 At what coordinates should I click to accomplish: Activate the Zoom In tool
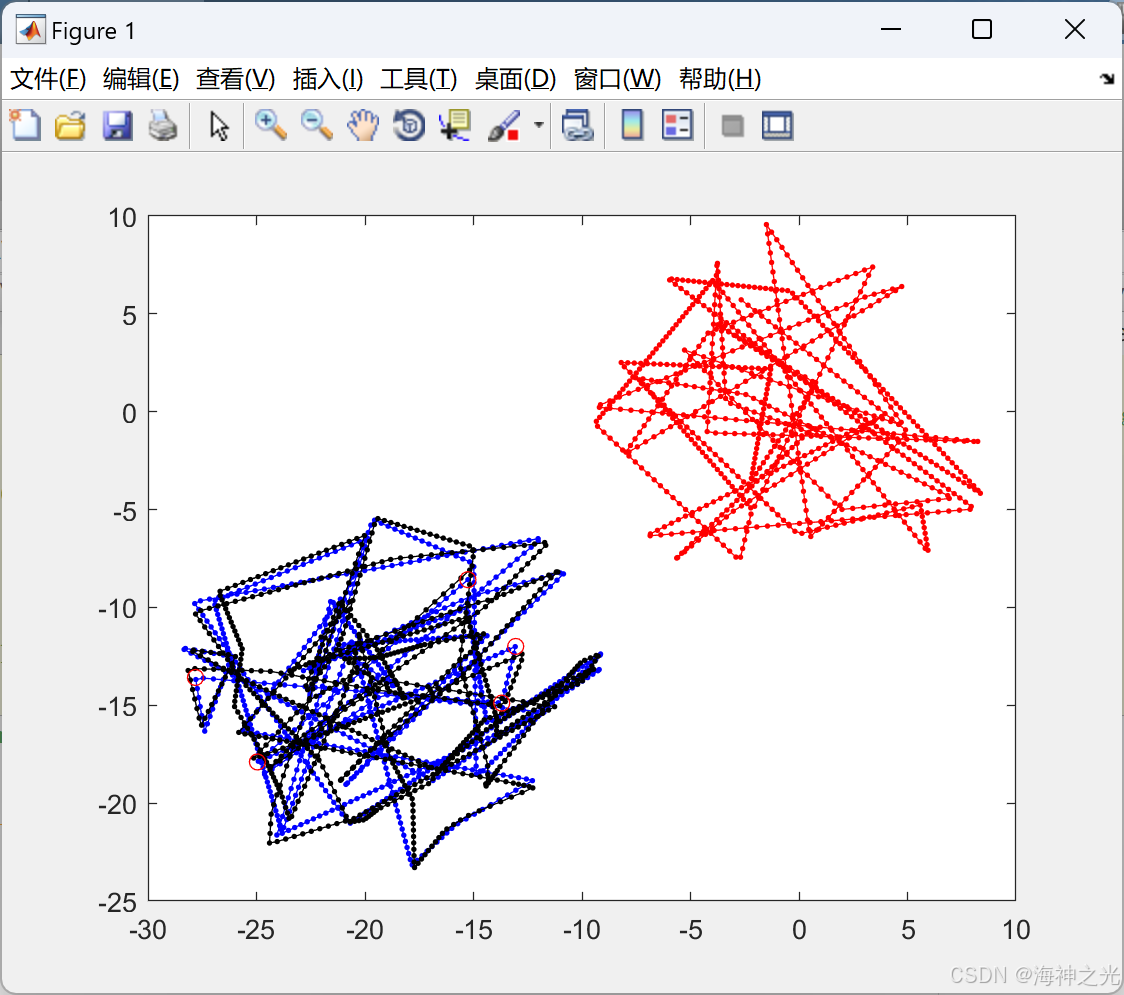(x=271, y=125)
